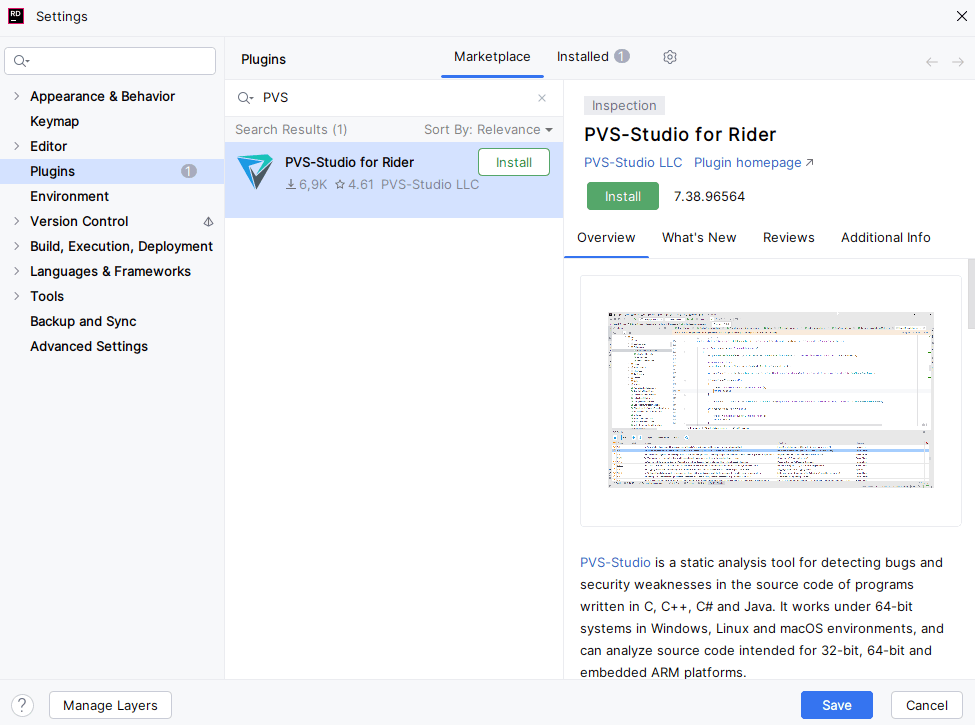Clear the PVS plugin search text
The width and height of the screenshot is (975, 725).
[x=542, y=98]
